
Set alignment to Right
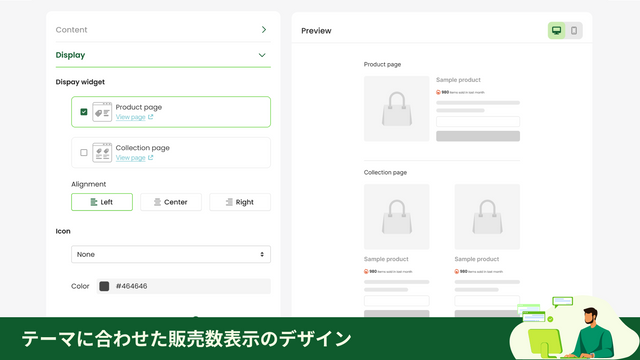[x=240, y=202]
